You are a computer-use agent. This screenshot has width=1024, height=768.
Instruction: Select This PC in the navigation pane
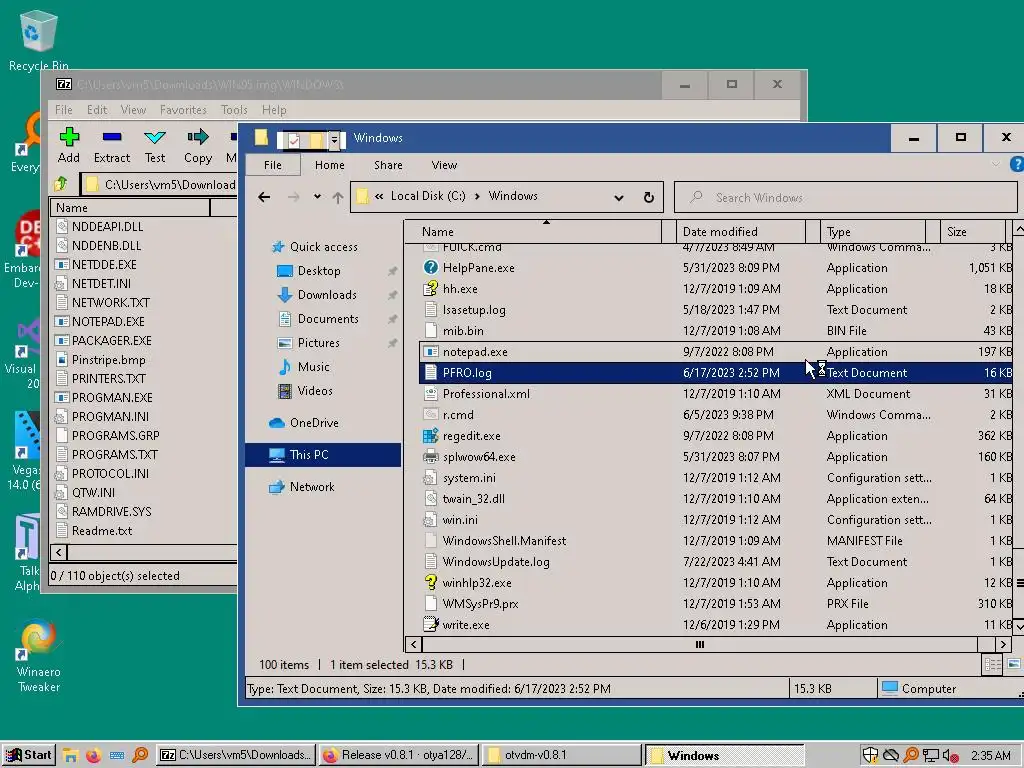coord(323,455)
